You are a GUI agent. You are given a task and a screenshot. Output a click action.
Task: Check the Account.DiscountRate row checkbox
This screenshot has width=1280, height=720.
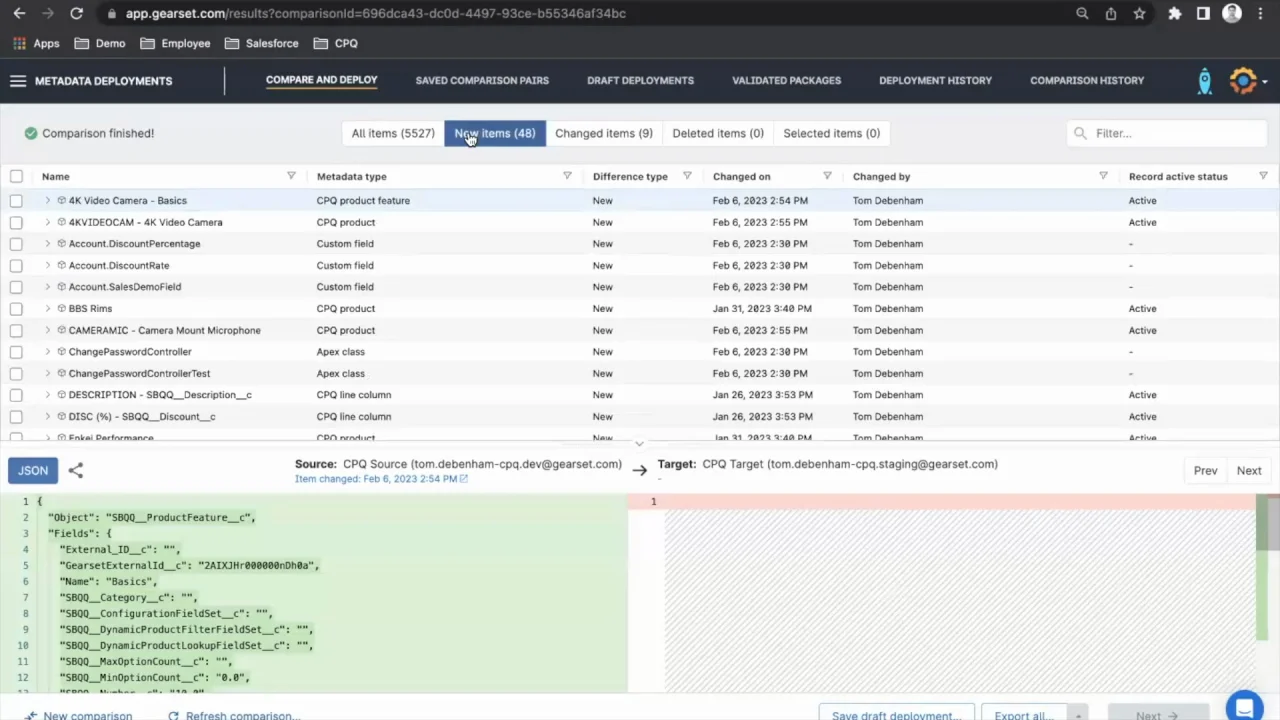click(16, 265)
